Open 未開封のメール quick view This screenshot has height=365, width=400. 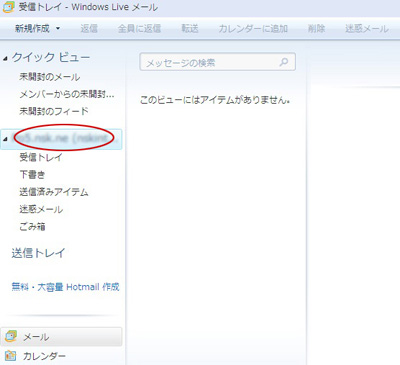(x=50, y=77)
